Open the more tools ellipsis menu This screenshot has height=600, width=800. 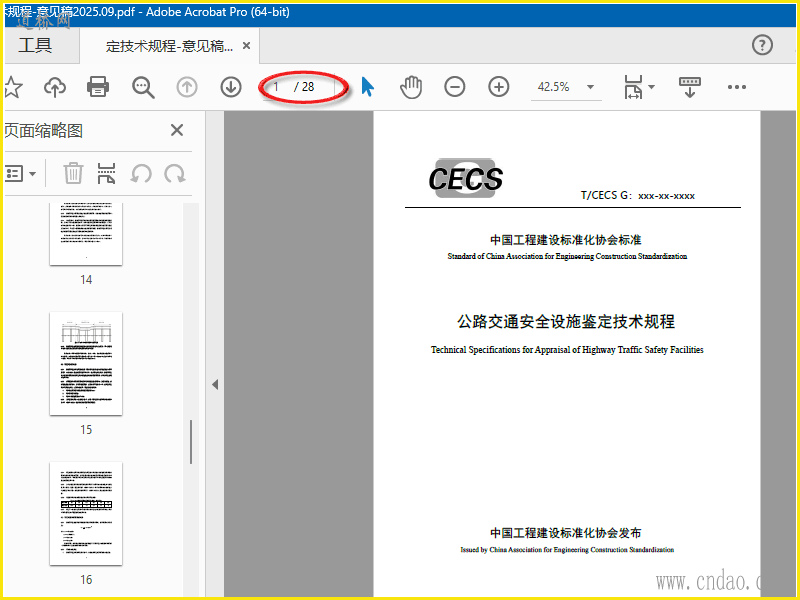(737, 87)
